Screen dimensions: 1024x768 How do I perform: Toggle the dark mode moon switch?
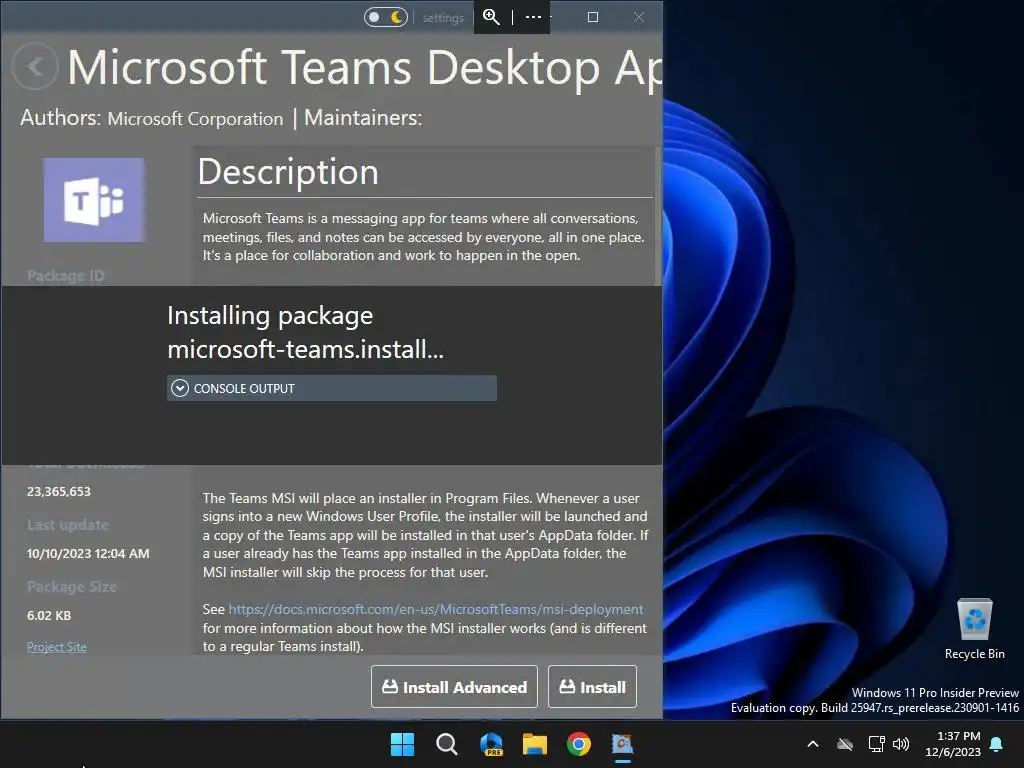[386, 17]
